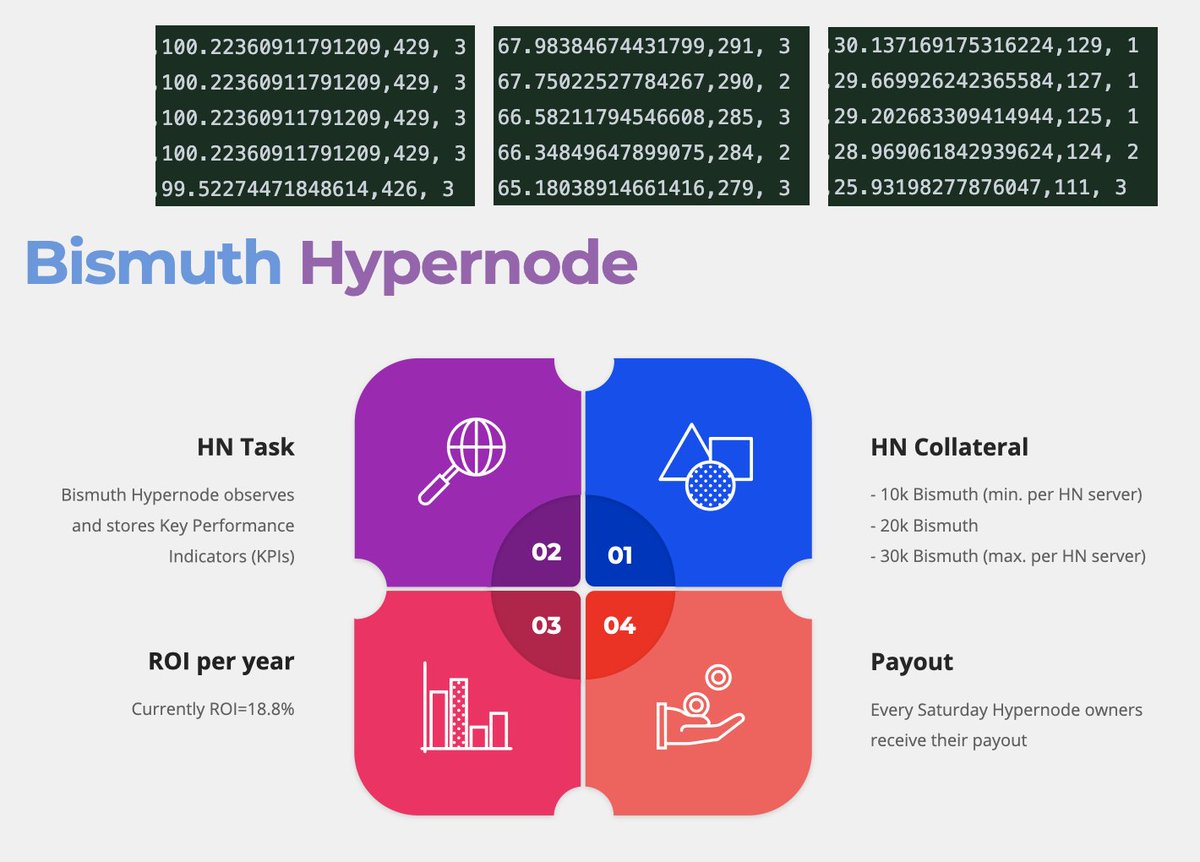Select terminal row "28.969061842939624,124, 2"

[986, 152]
